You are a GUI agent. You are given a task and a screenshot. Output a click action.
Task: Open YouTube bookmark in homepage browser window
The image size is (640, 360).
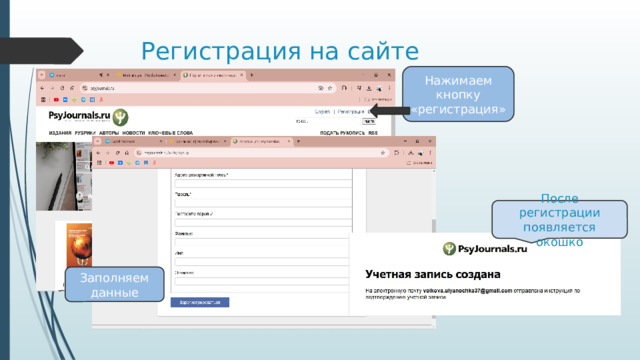pos(56,100)
